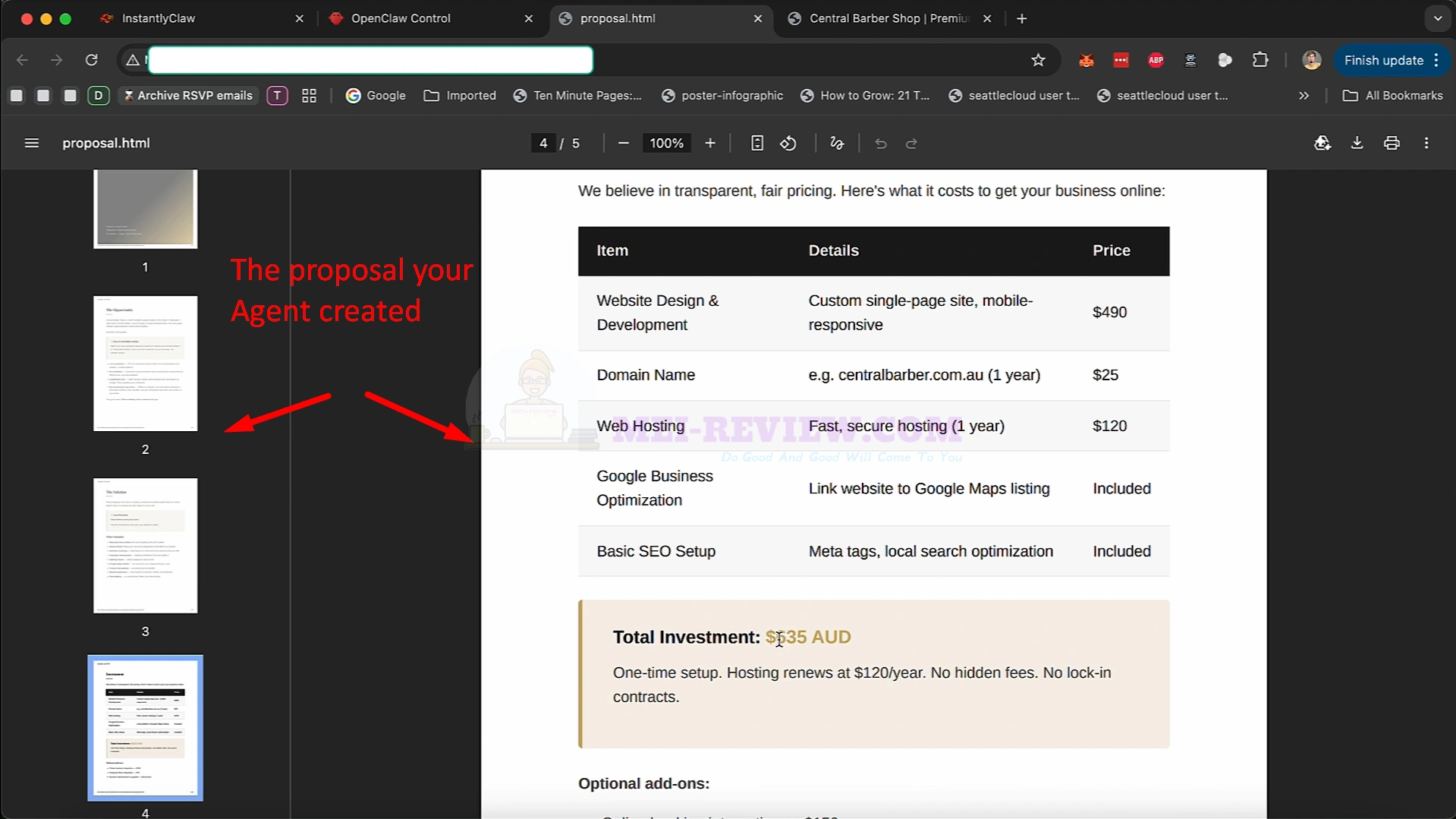Open the poster-infographic bookmark
Viewport: 1456px width, 819px height.
point(722,96)
